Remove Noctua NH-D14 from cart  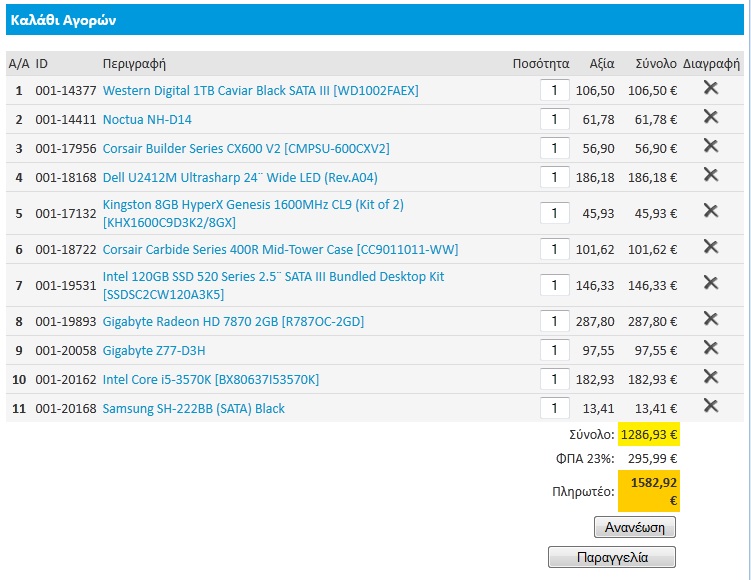[x=711, y=116]
